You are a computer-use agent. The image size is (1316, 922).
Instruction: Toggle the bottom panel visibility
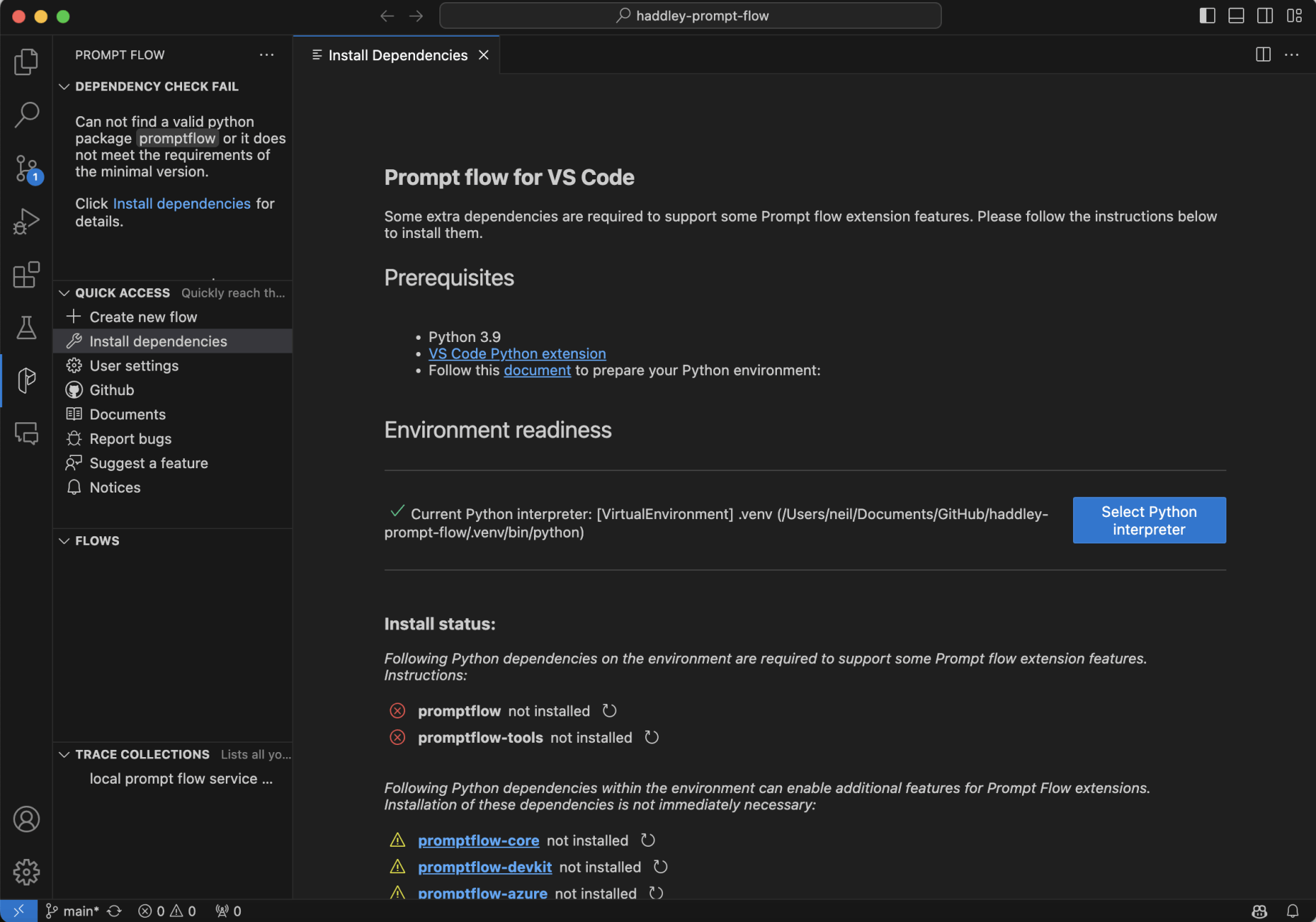(1236, 16)
